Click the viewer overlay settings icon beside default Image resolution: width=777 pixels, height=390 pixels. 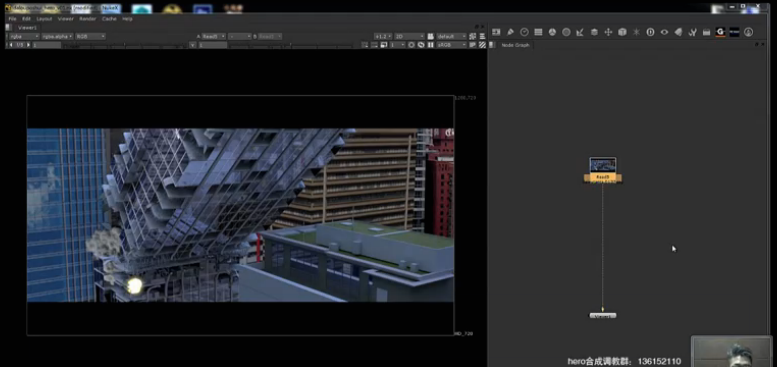point(473,37)
